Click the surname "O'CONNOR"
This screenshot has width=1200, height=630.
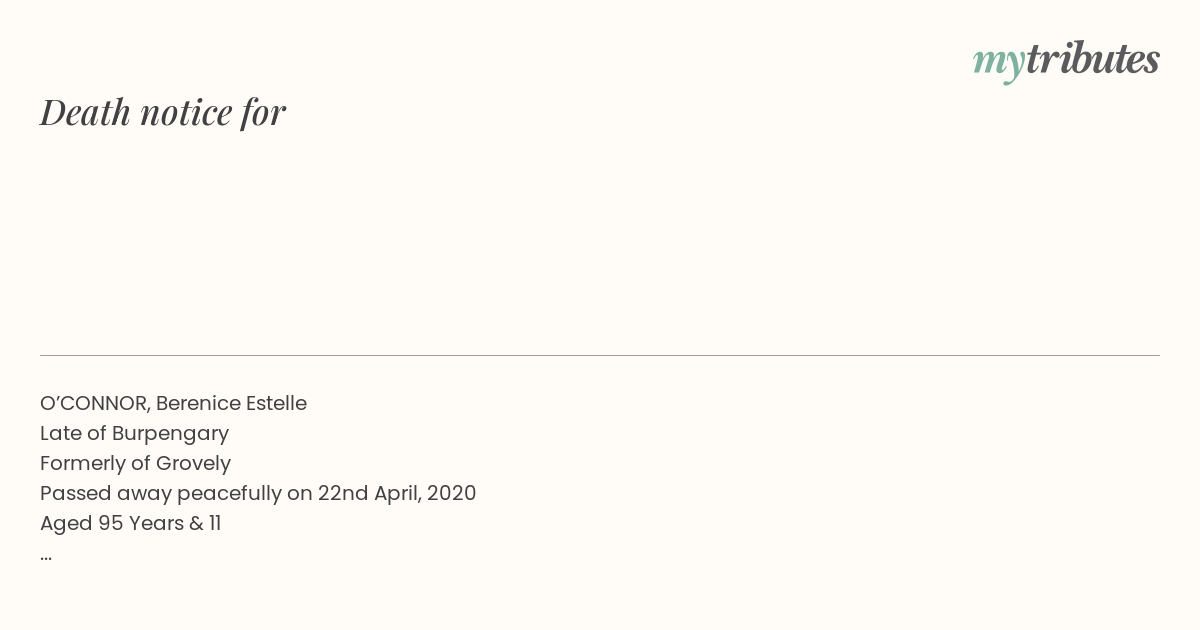pyautogui.click(x=95, y=403)
